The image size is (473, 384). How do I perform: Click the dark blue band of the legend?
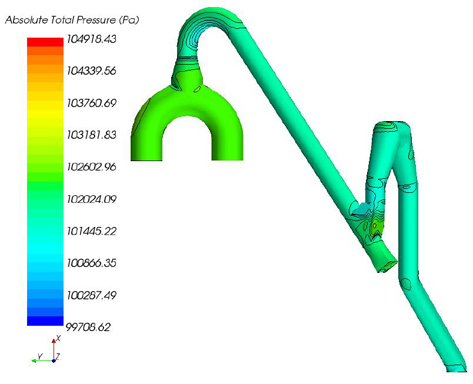pos(45,321)
